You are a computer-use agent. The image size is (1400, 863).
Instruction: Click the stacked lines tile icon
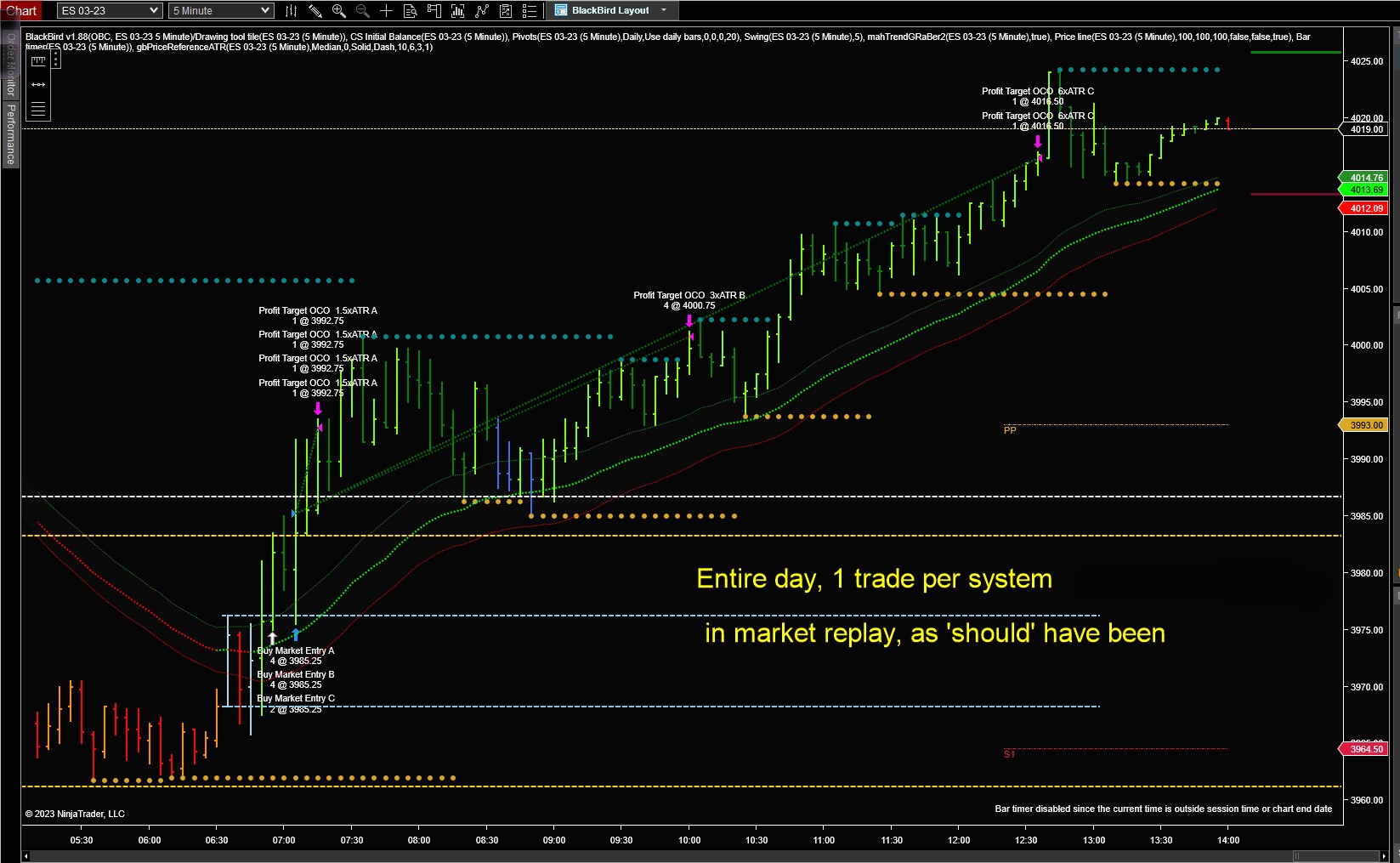(38, 108)
